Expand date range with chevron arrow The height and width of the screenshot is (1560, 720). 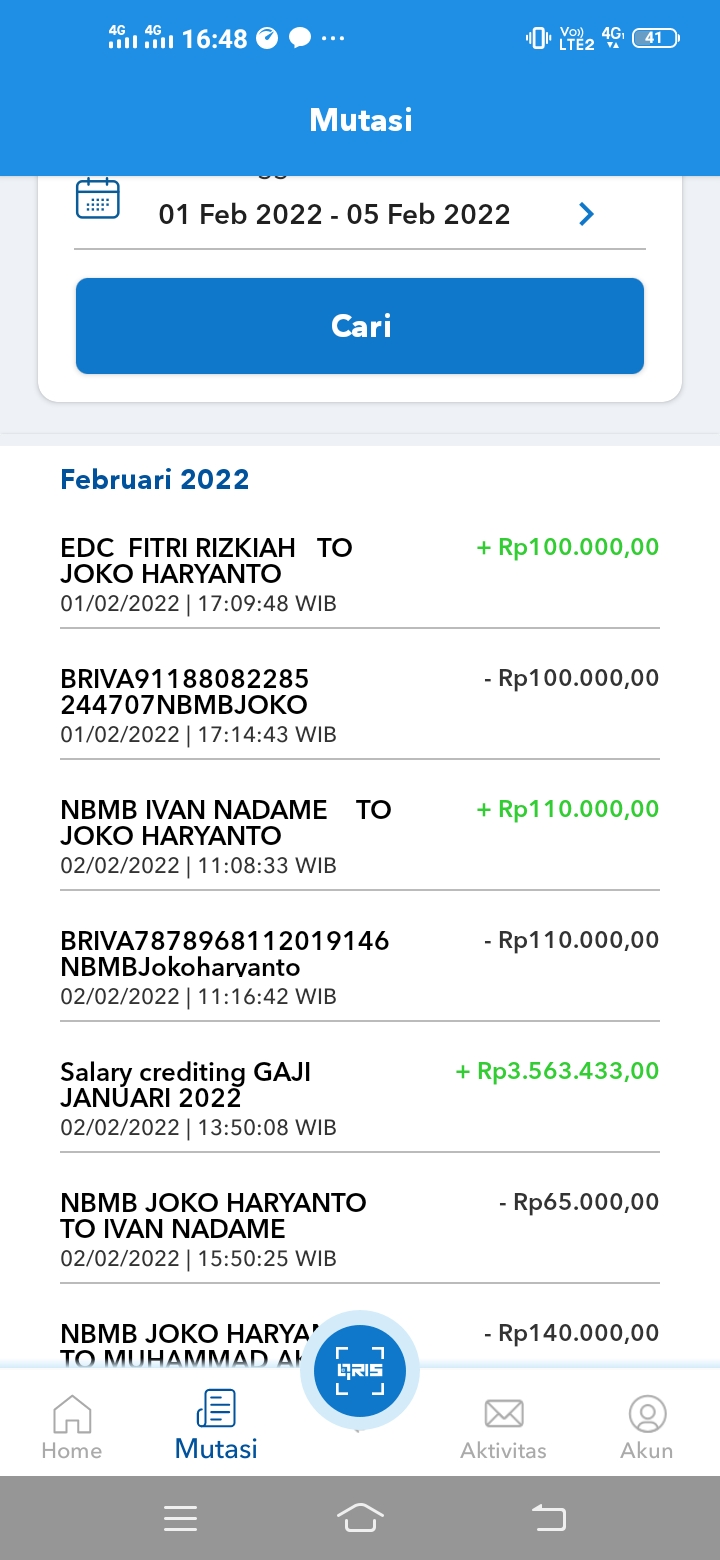point(587,214)
